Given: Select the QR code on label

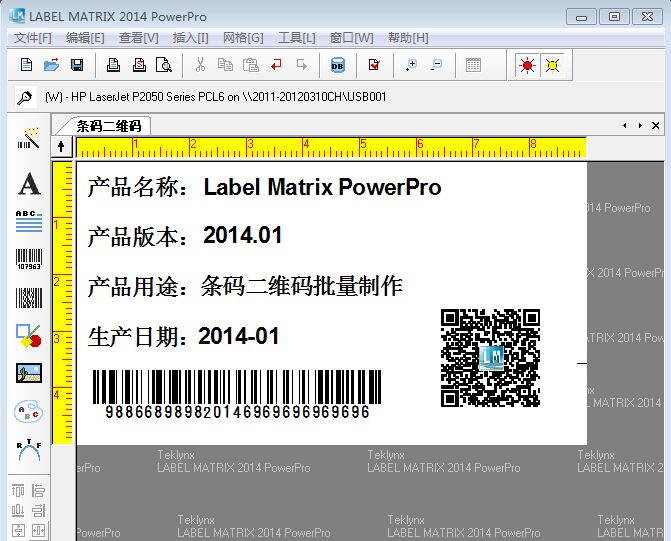Looking at the screenshot, I should click(490, 358).
